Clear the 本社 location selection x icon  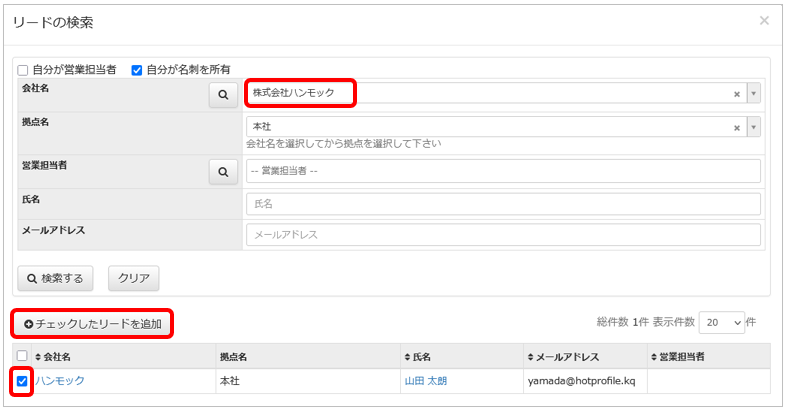[737, 128]
